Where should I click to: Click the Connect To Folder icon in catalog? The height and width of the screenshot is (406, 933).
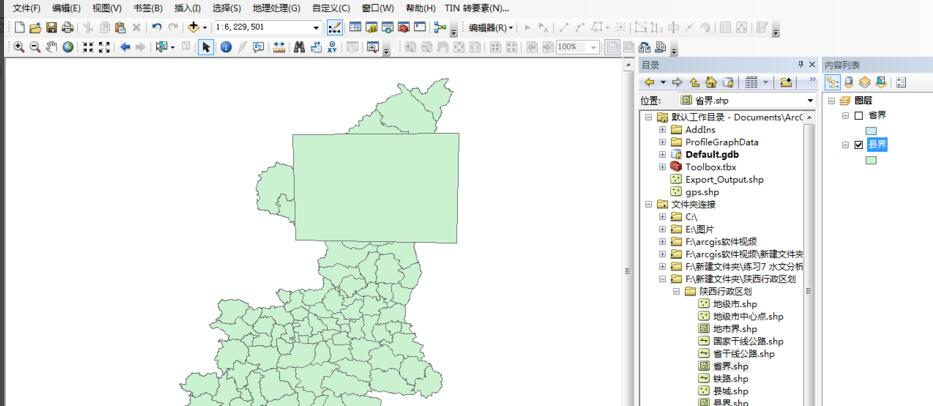tap(786, 82)
